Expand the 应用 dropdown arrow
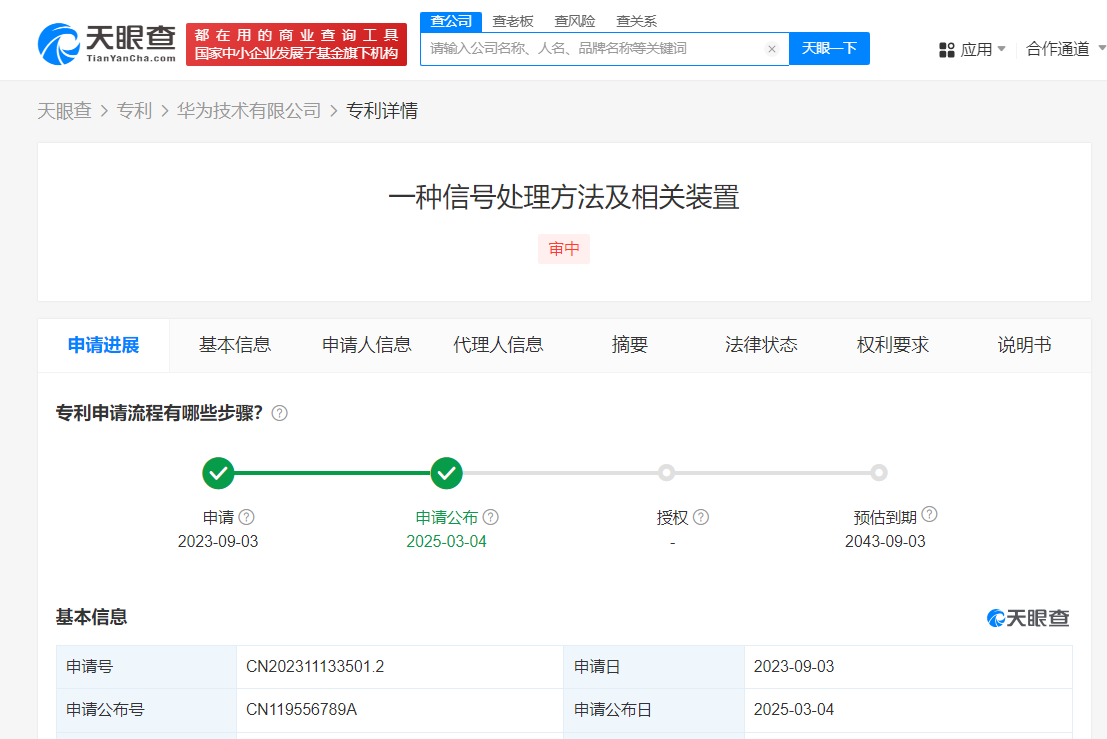The height and width of the screenshot is (739, 1107). click(x=1001, y=49)
